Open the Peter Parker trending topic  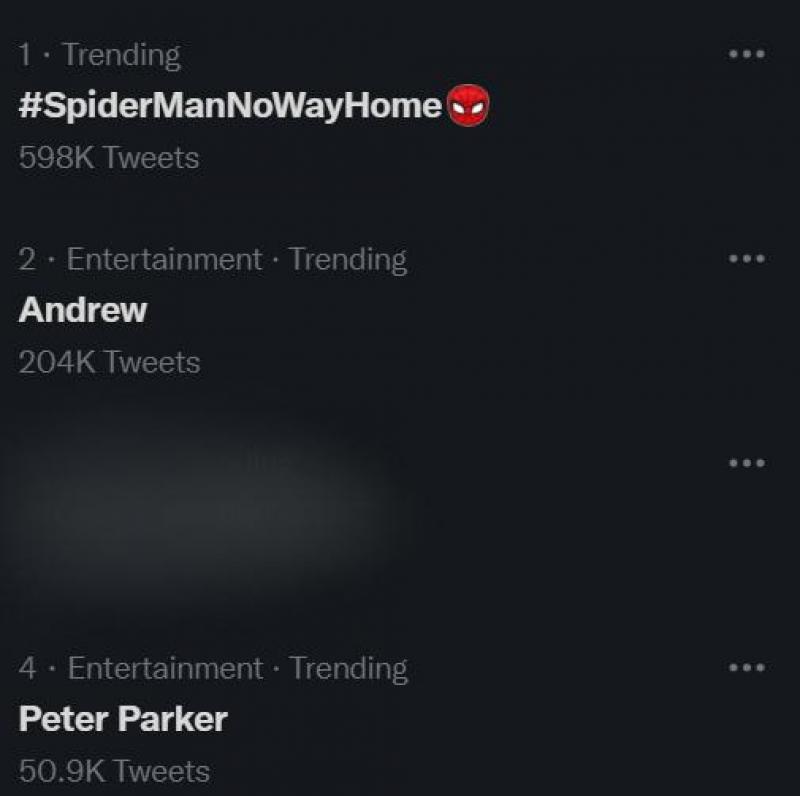pyautogui.click(x=123, y=719)
